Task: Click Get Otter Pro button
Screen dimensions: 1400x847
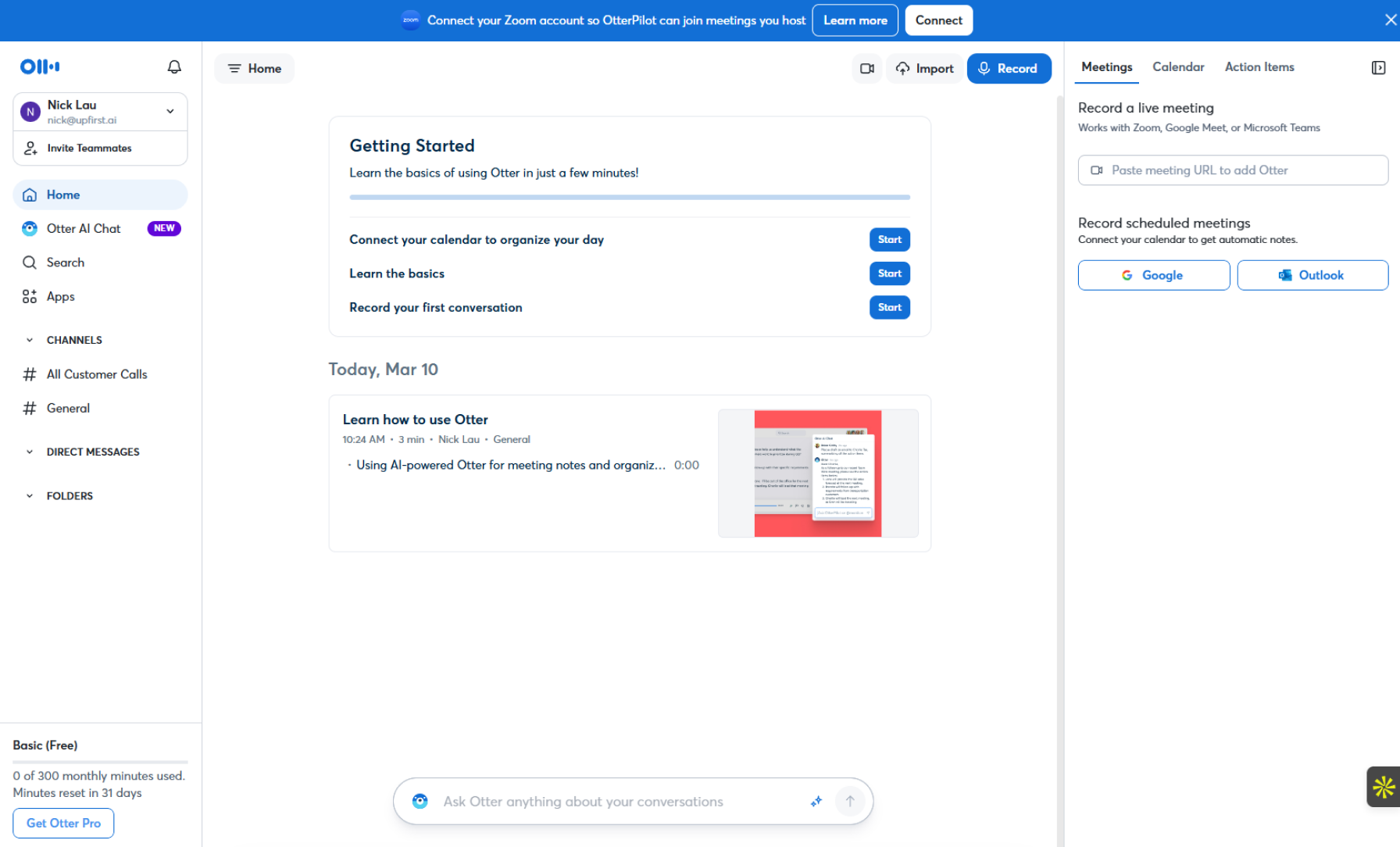Action: pyautogui.click(x=63, y=823)
